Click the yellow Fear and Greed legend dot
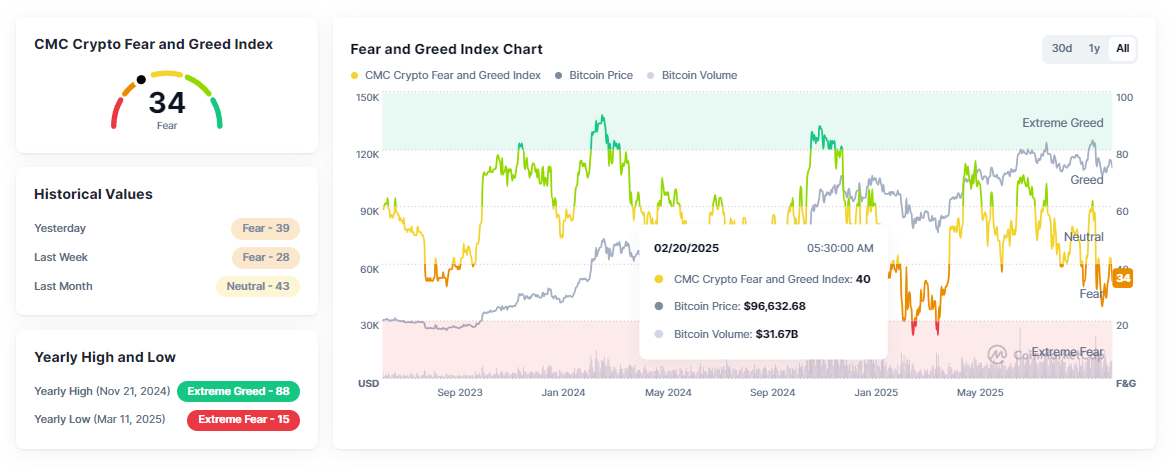 click(x=355, y=76)
